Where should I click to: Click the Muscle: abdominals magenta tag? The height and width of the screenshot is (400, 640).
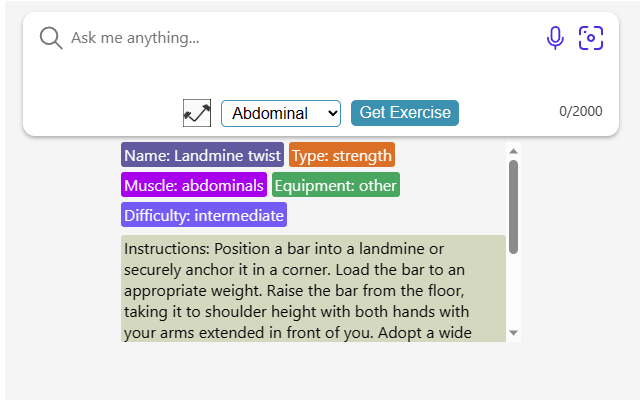click(194, 185)
